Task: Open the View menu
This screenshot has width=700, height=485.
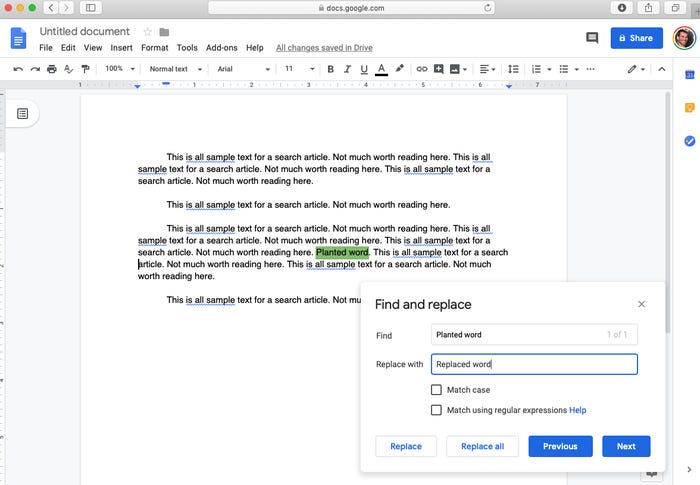Action: [x=93, y=48]
